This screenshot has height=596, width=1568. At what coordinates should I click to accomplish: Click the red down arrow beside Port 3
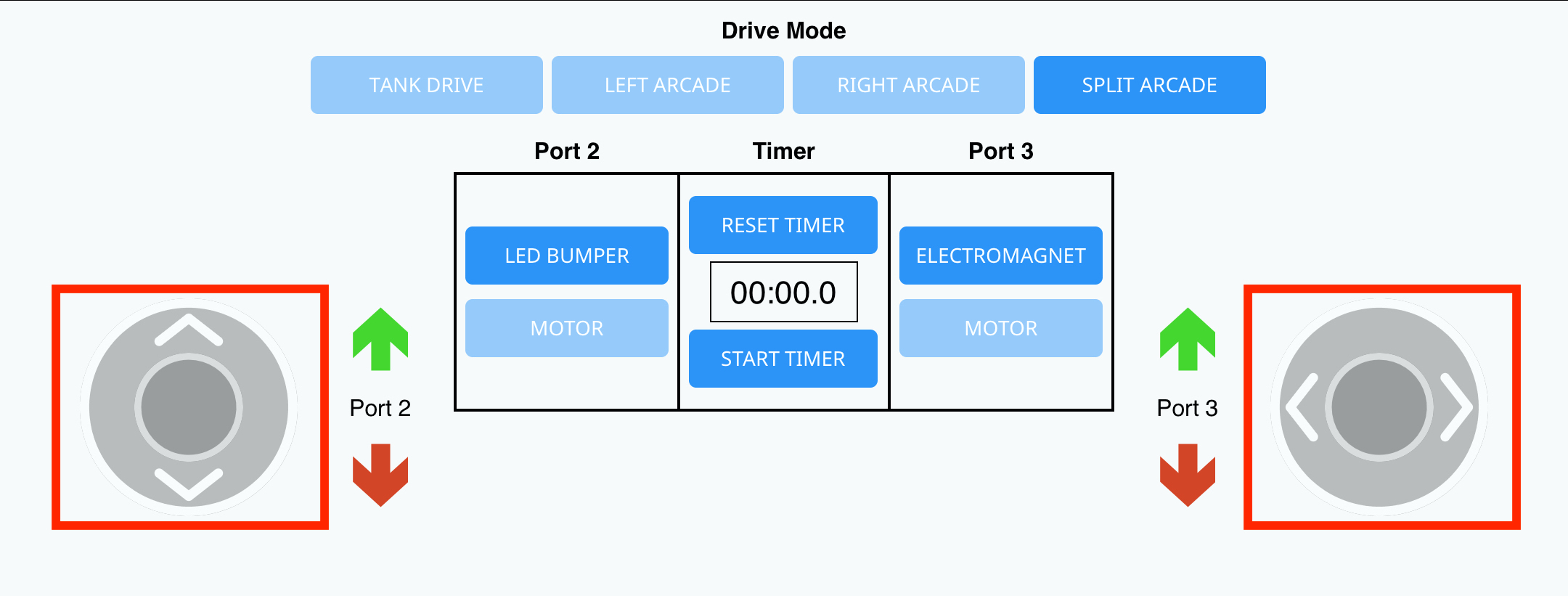pyautogui.click(x=1188, y=472)
